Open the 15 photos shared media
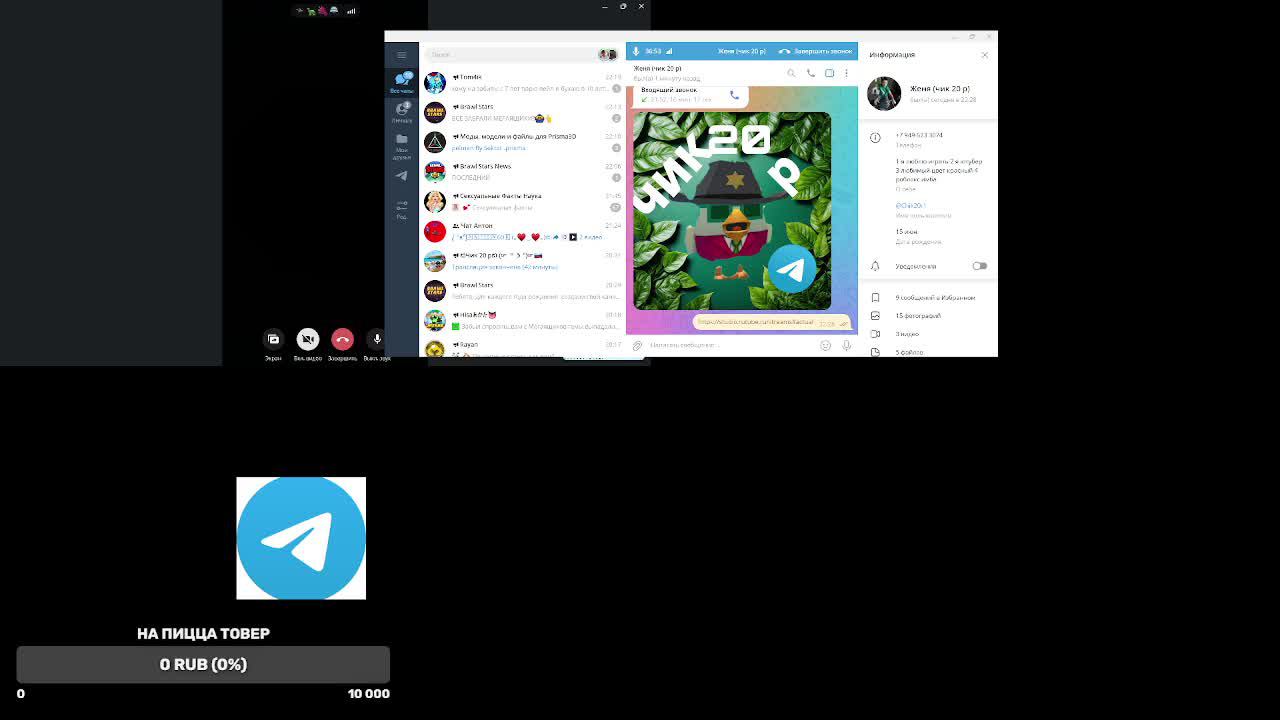Viewport: 1280px width, 720px height. (x=930, y=315)
